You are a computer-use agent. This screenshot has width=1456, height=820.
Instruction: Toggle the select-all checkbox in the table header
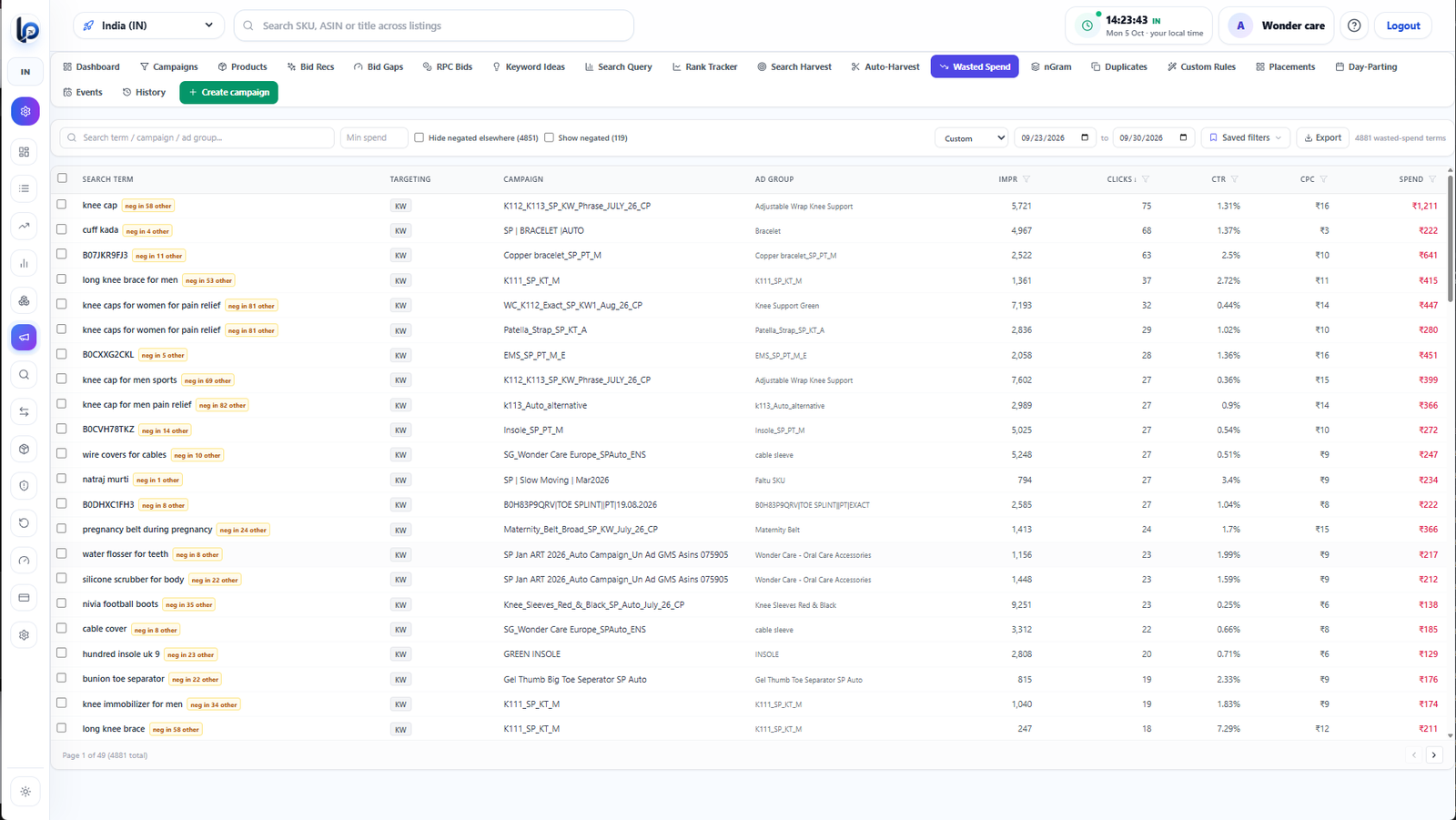point(62,178)
